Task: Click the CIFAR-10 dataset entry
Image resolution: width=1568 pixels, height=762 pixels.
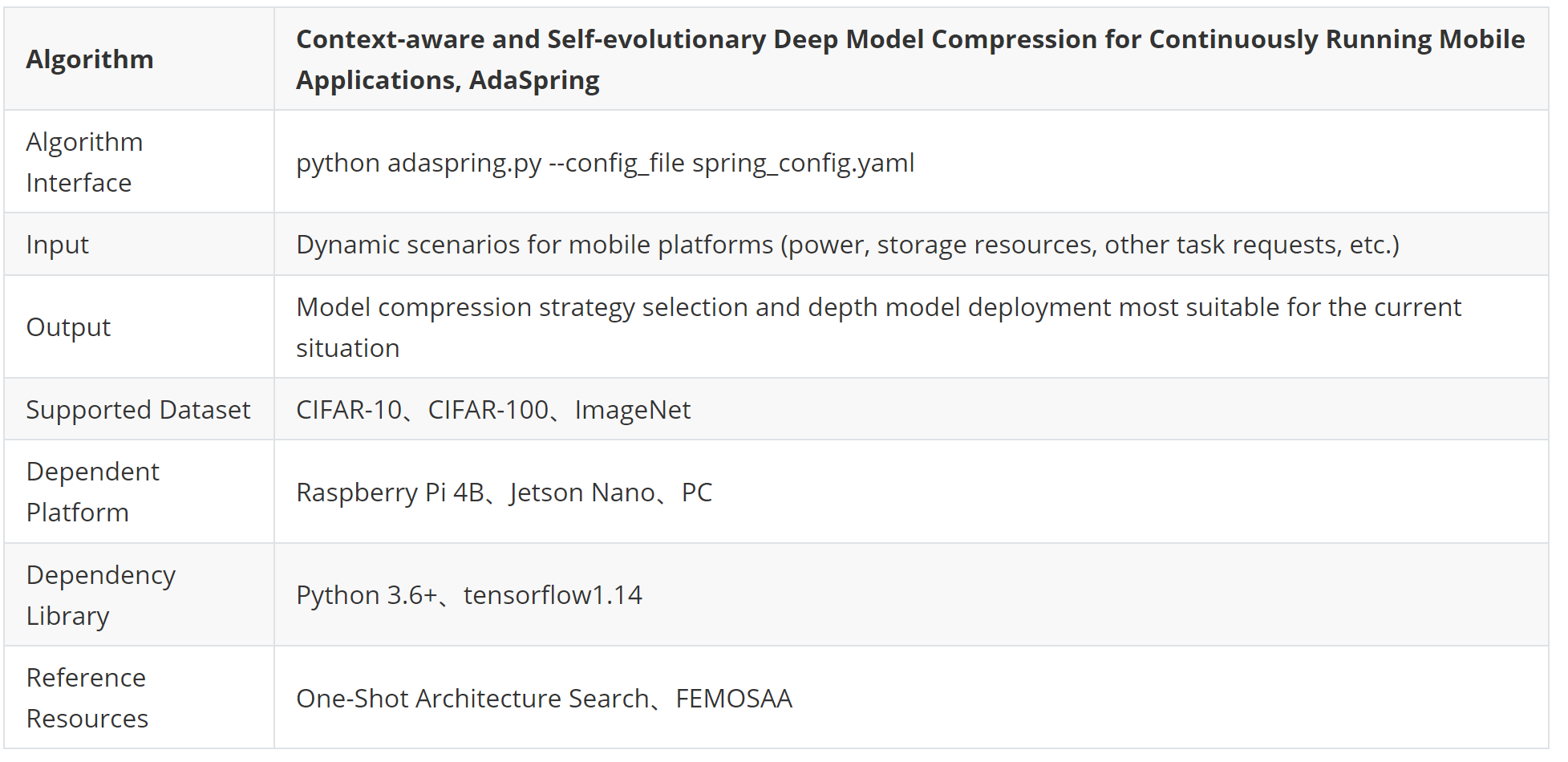Action: tap(349, 410)
